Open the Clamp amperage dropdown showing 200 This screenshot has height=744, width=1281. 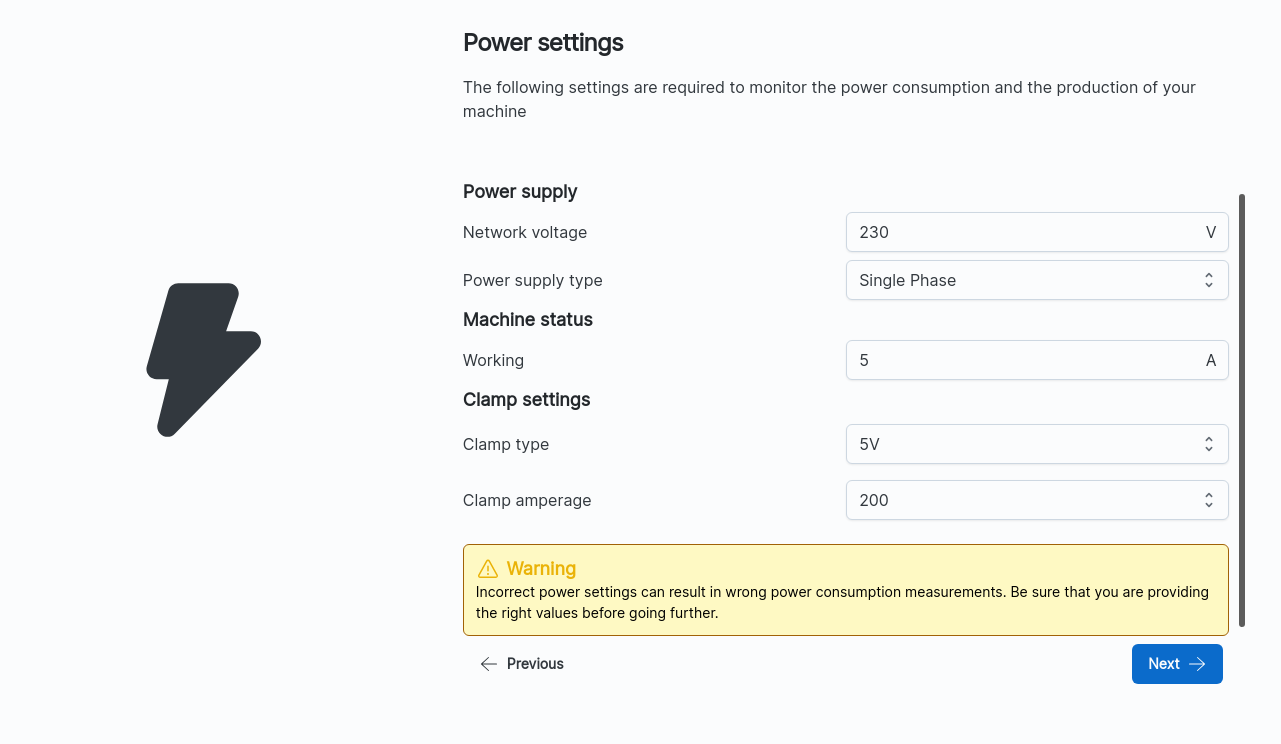click(x=1037, y=500)
